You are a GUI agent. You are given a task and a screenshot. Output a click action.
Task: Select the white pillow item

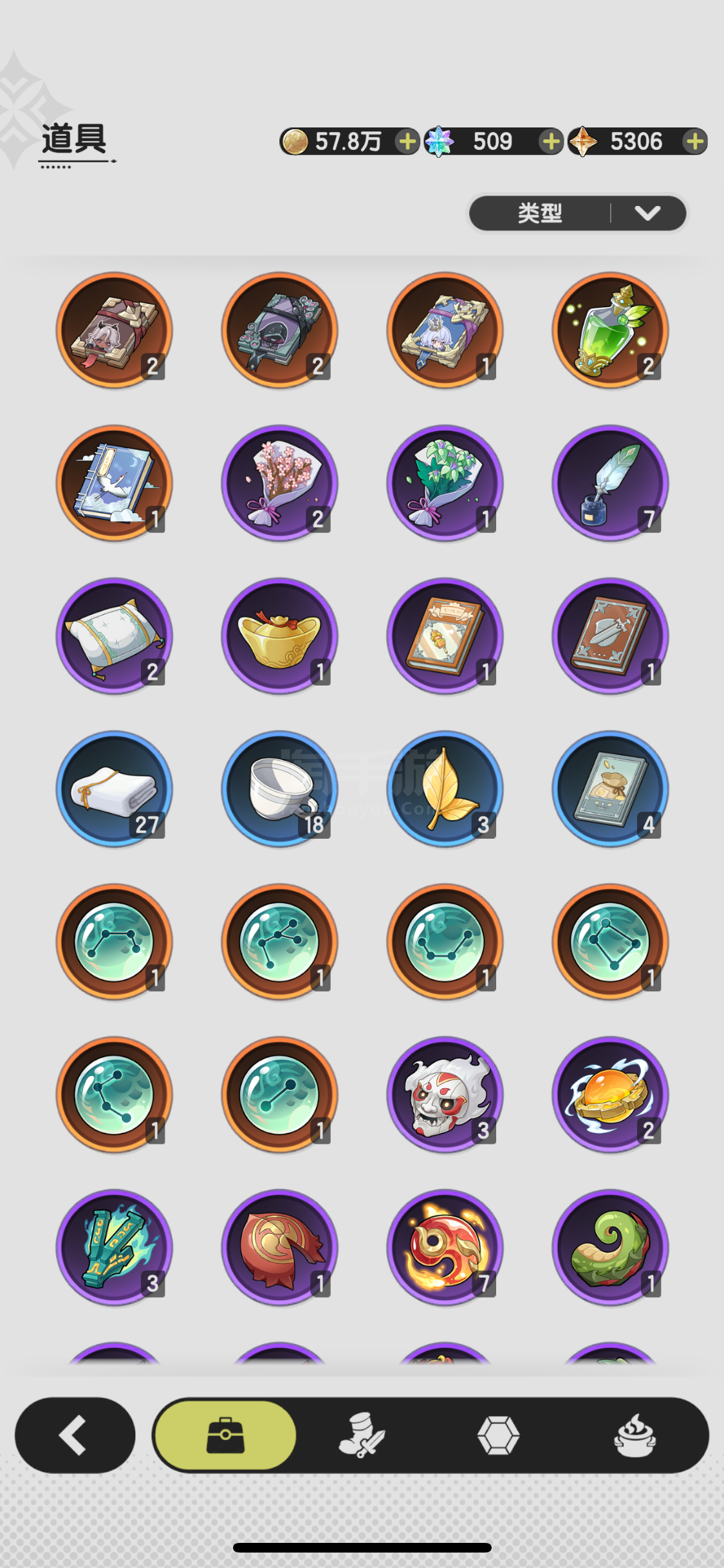[x=114, y=636]
